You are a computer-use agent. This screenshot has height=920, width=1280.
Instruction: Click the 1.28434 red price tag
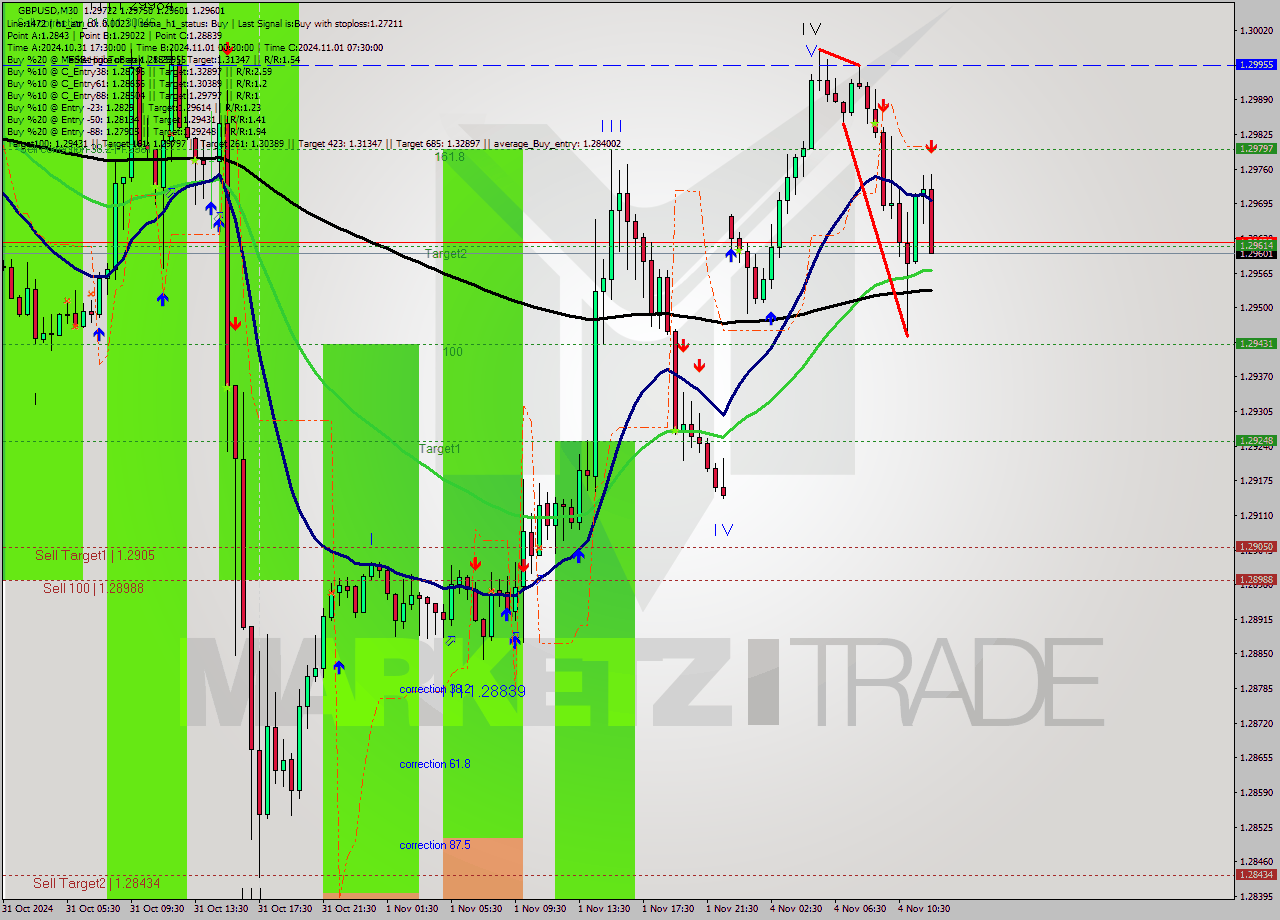click(1257, 874)
